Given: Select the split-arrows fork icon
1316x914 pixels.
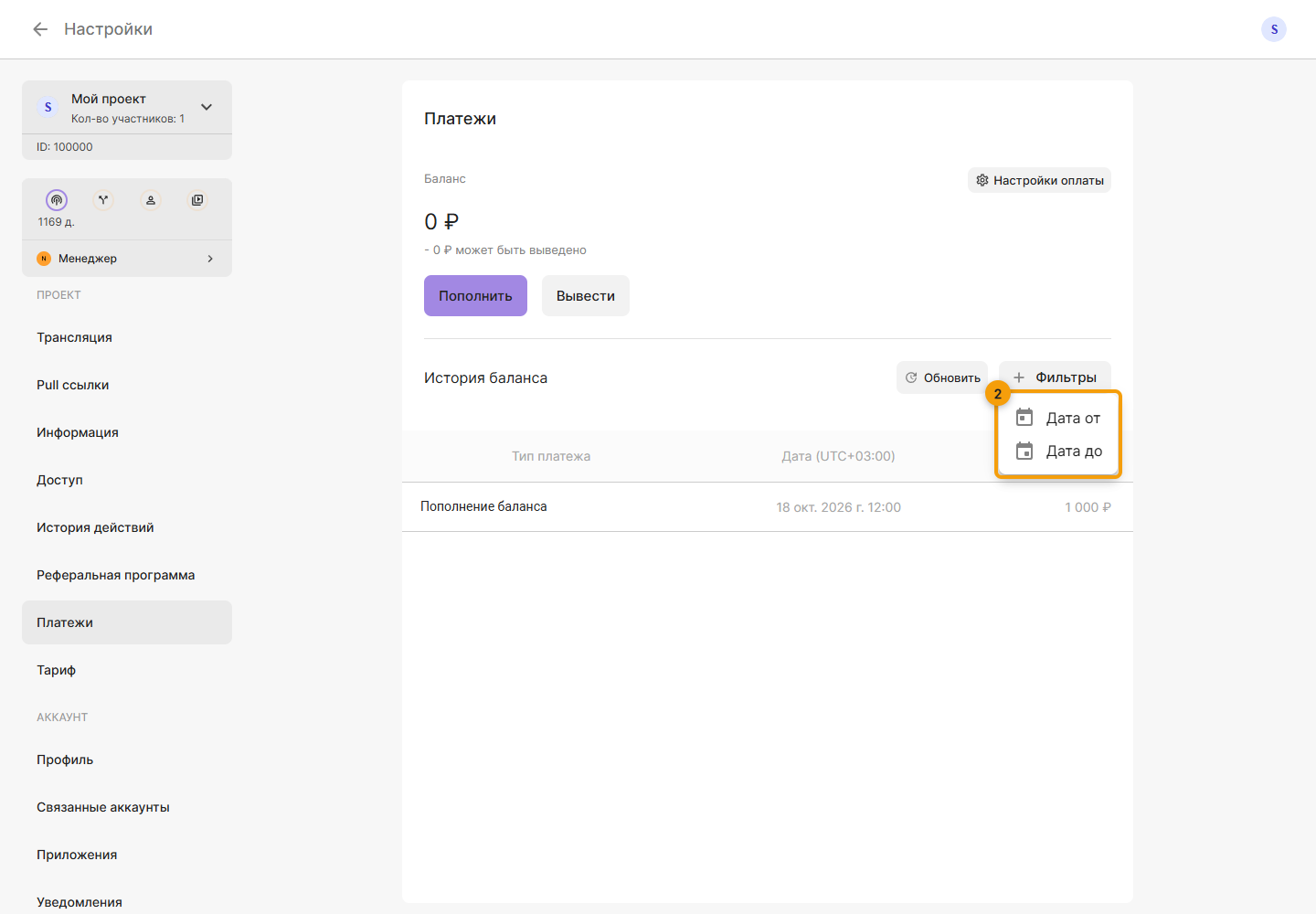Looking at the screenshot, I should click(103, 199).
